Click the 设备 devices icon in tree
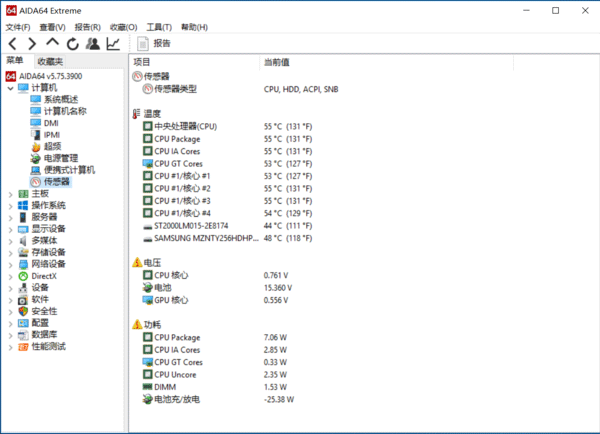 click(23, 288)
